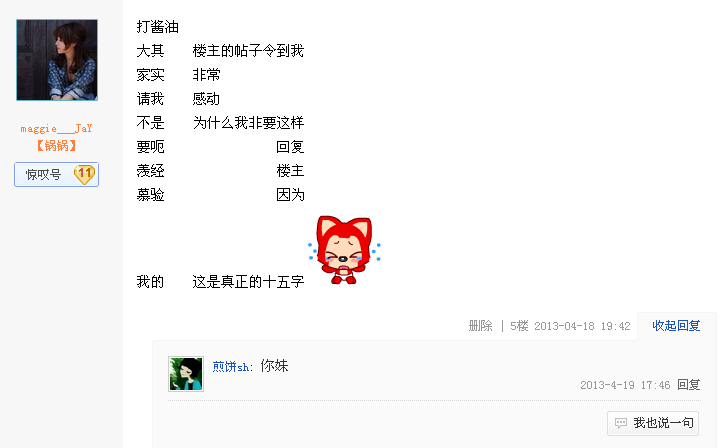This screenshot has height=448, width=723.
Task: Click the 5楼 floor number label
Action: coord(519,326)
